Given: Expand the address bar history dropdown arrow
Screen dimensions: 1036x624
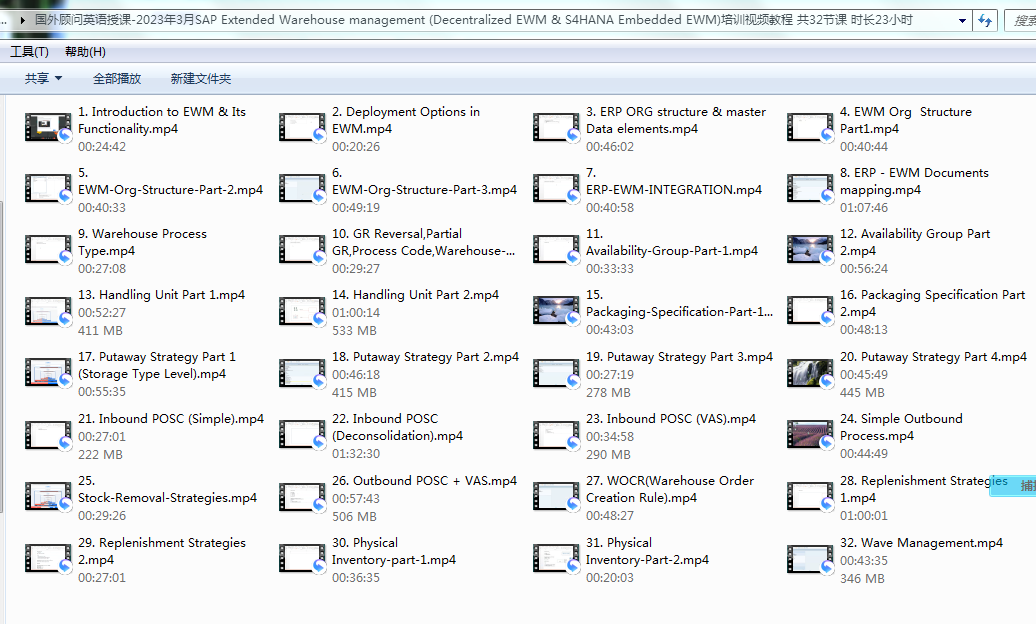Looking at the screenshot, I should [963, 20].
